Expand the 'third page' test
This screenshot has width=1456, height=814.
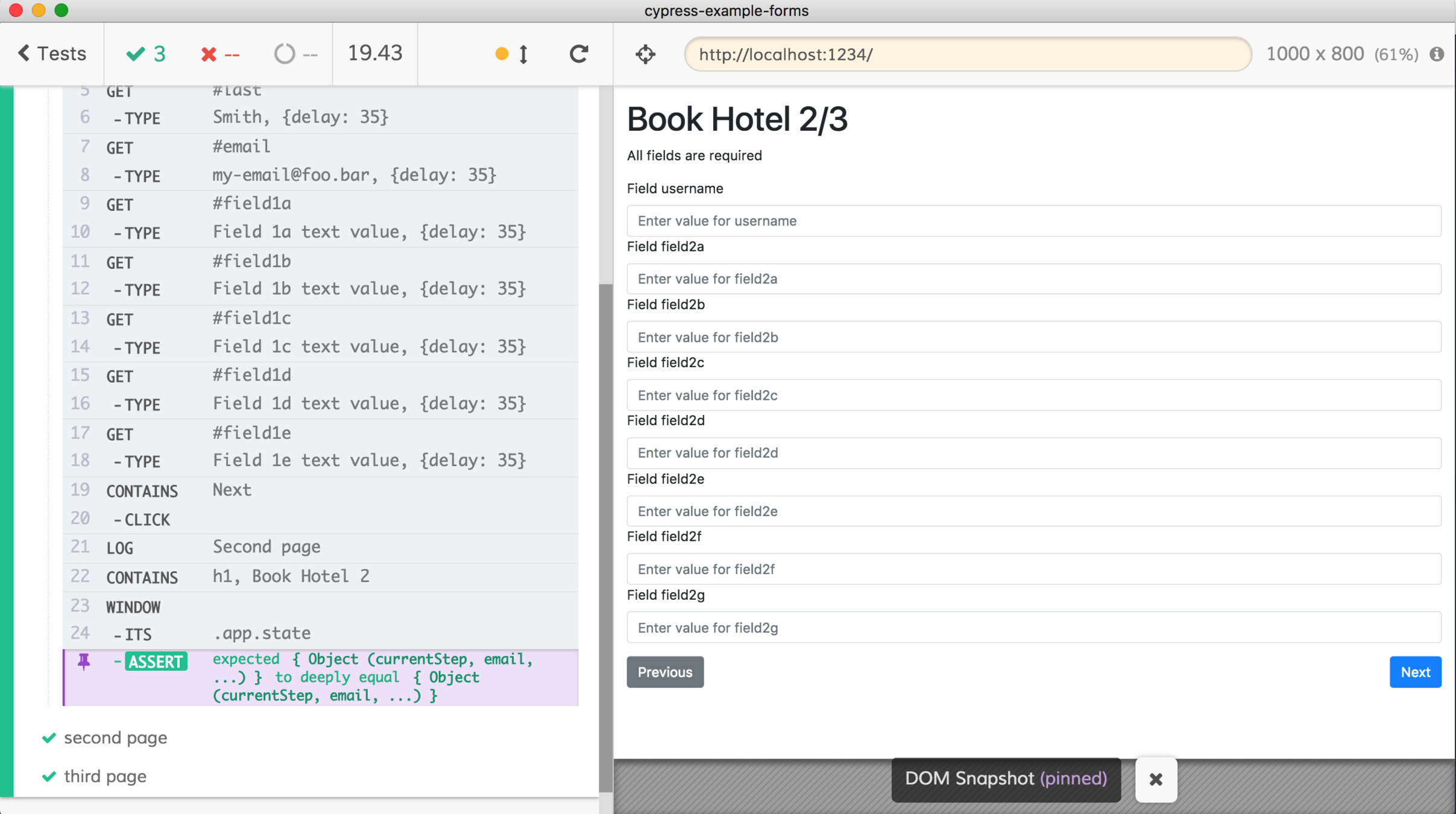point(105,776)
